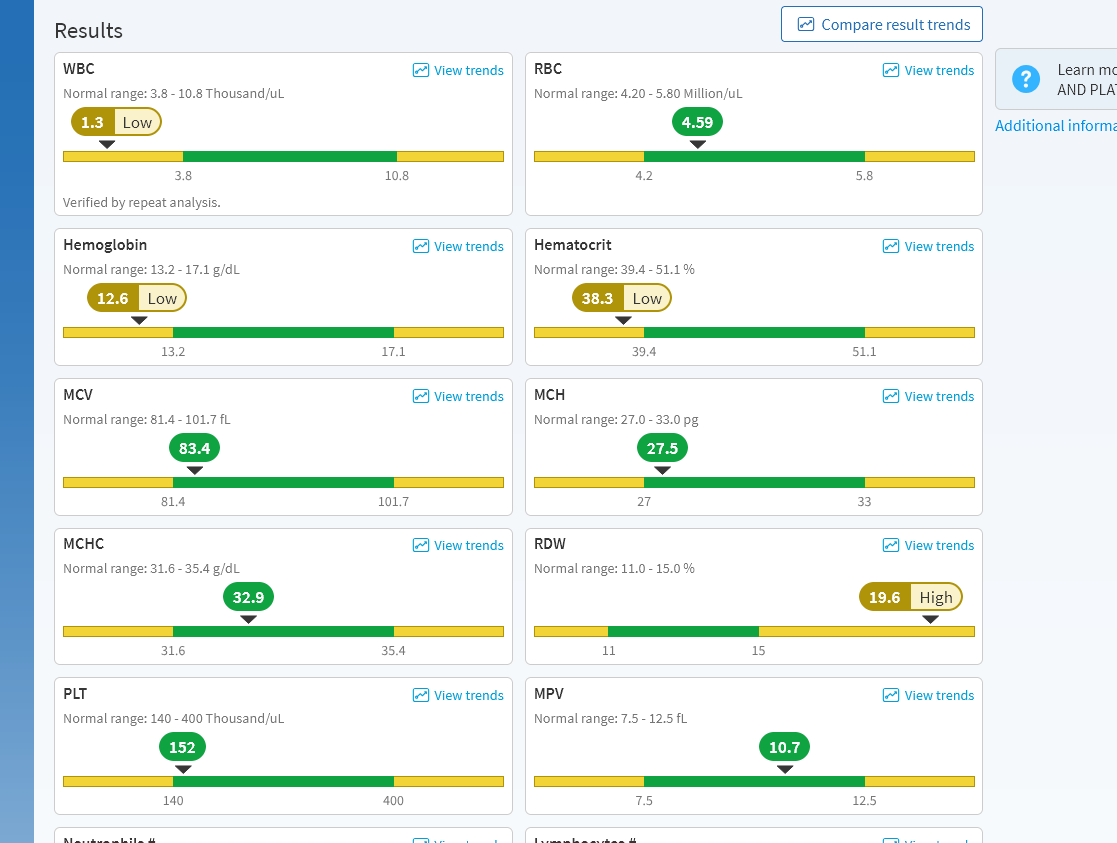Click the chart icon in Compare result trends
Screen dimensions: 1117x843
click(806, 24)
